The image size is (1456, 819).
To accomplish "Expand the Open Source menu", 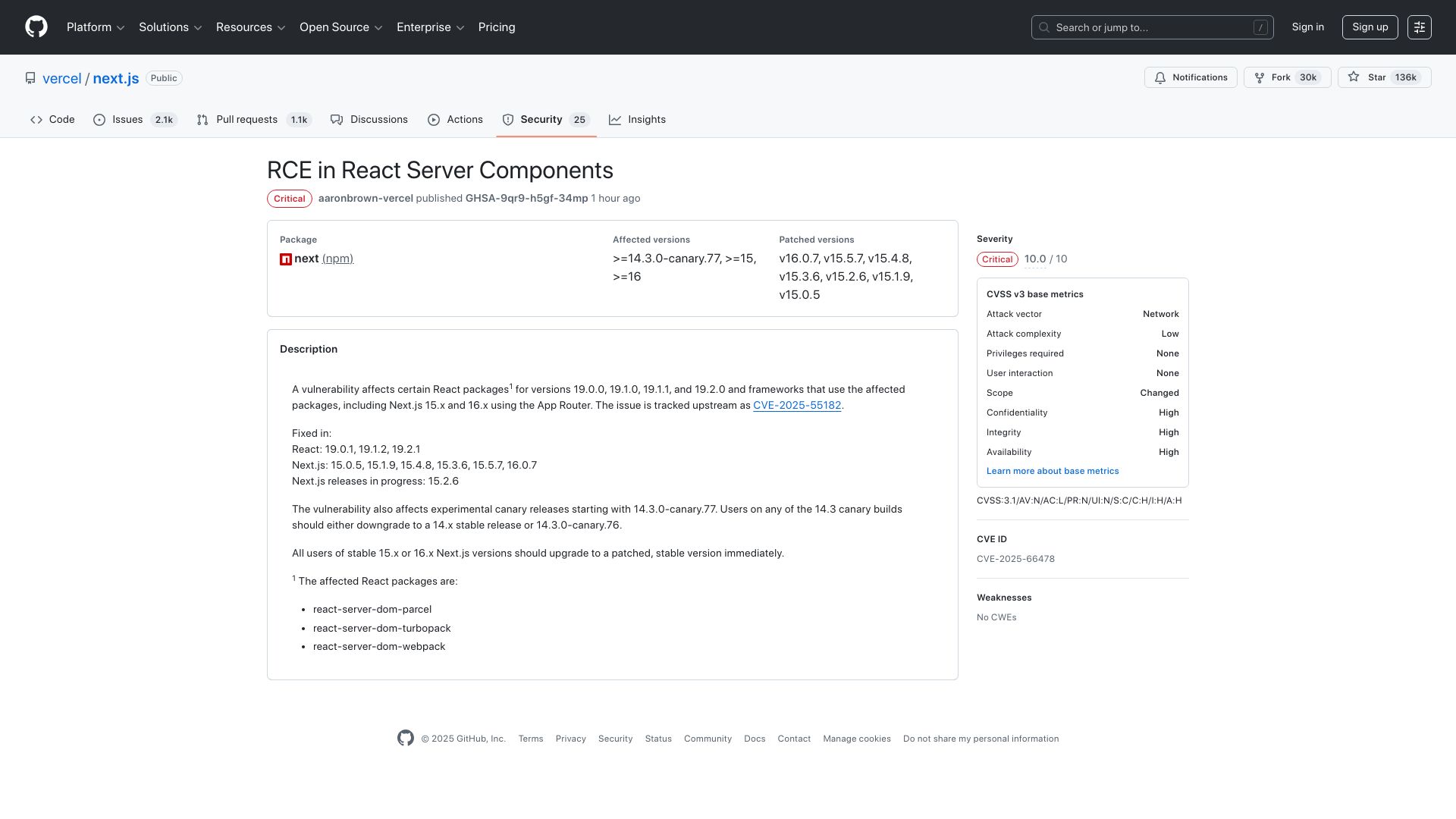I will (341, 27).
